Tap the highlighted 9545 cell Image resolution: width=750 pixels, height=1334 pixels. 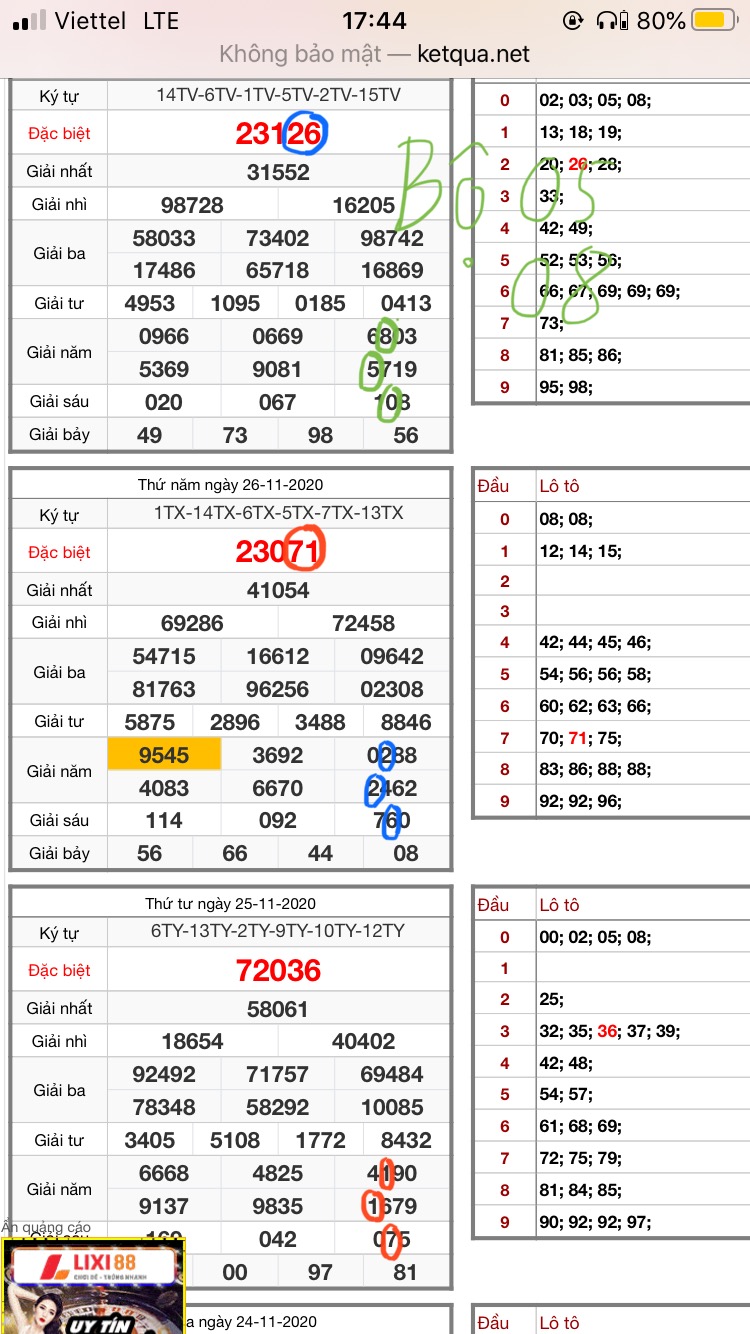pyautogui.click(x=164, y=755)
